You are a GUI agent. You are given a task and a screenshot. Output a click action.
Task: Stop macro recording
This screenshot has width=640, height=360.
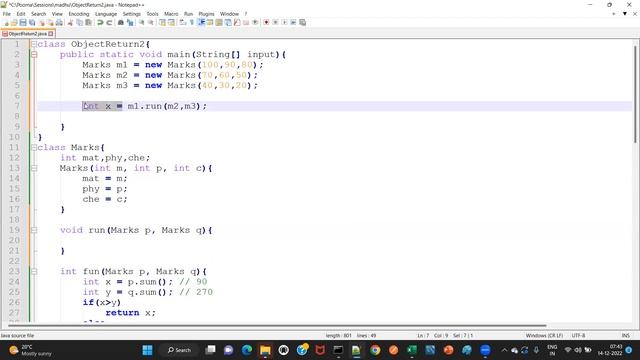pyautogui.click(x=275, y=22)
